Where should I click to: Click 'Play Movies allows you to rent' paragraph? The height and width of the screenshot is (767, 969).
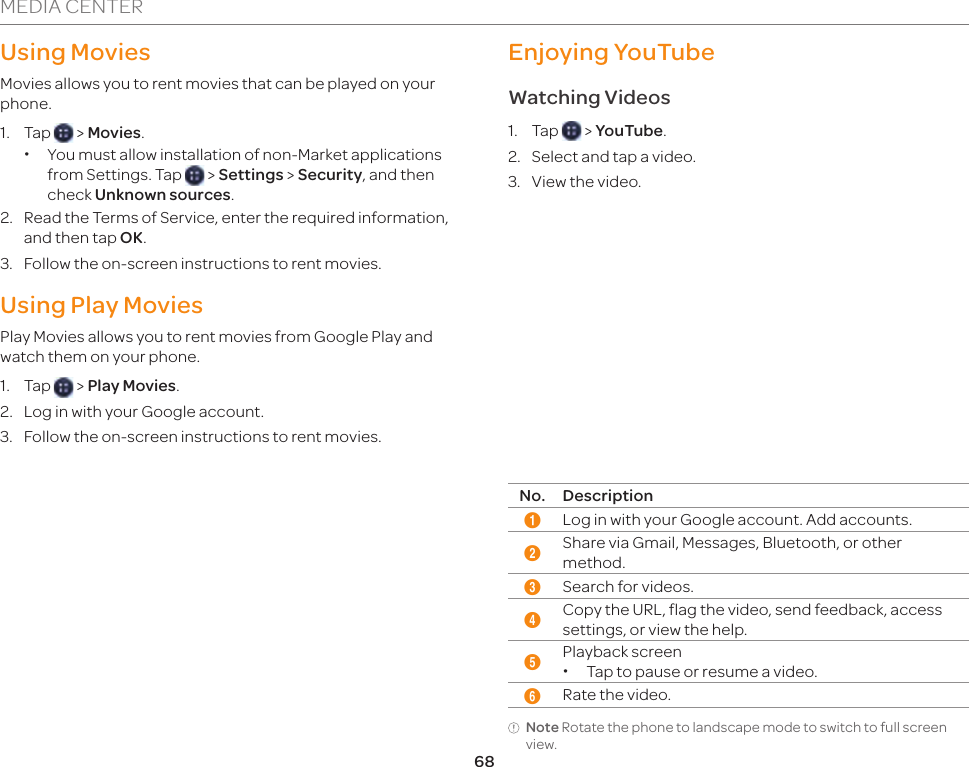pyautogui.click(x=216, y=347)
